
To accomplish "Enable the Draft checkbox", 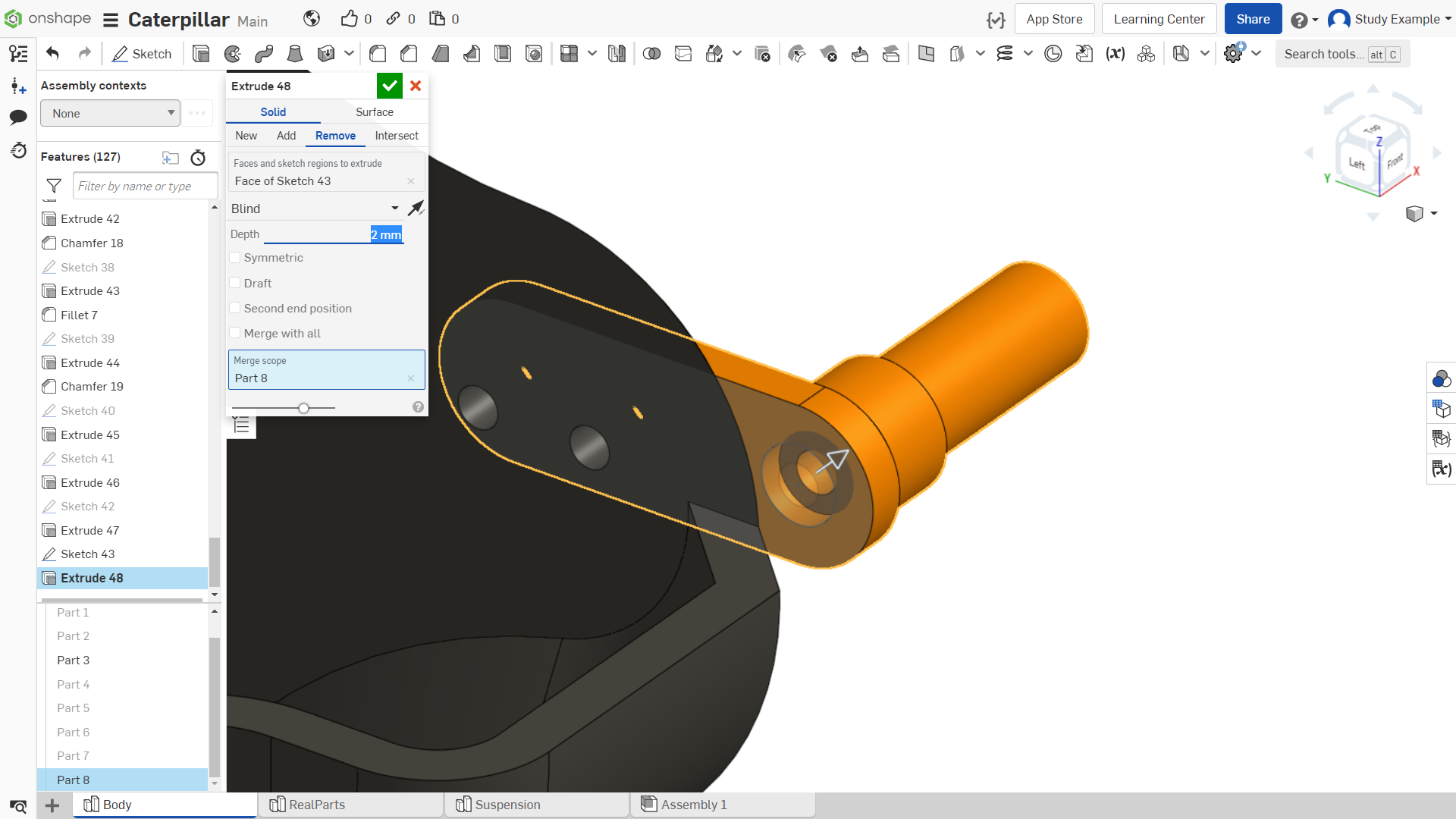I will 235,283.
